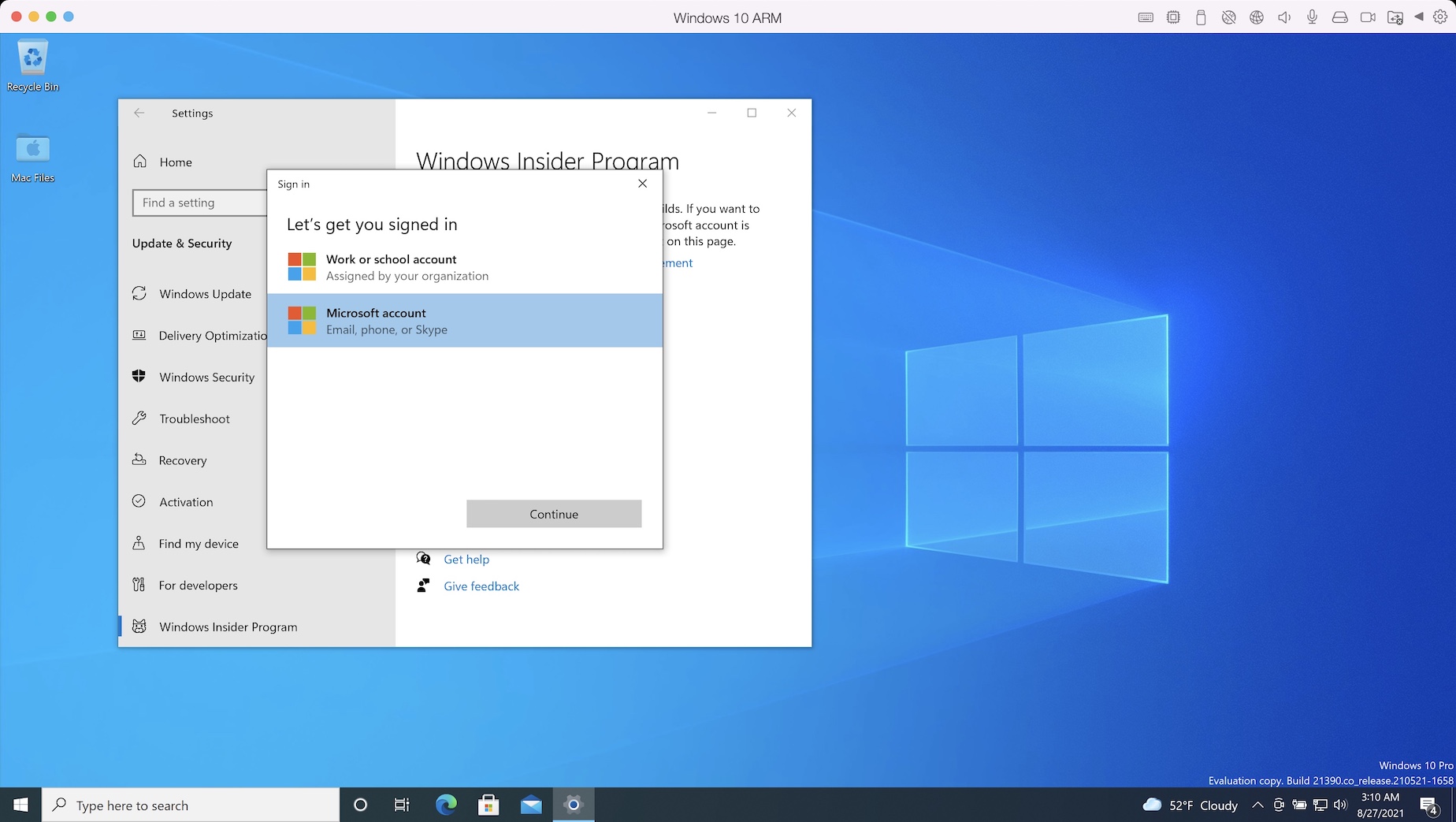The image size is (1456, 822).
Task: Open the Get help link
Action: (466, 560)
